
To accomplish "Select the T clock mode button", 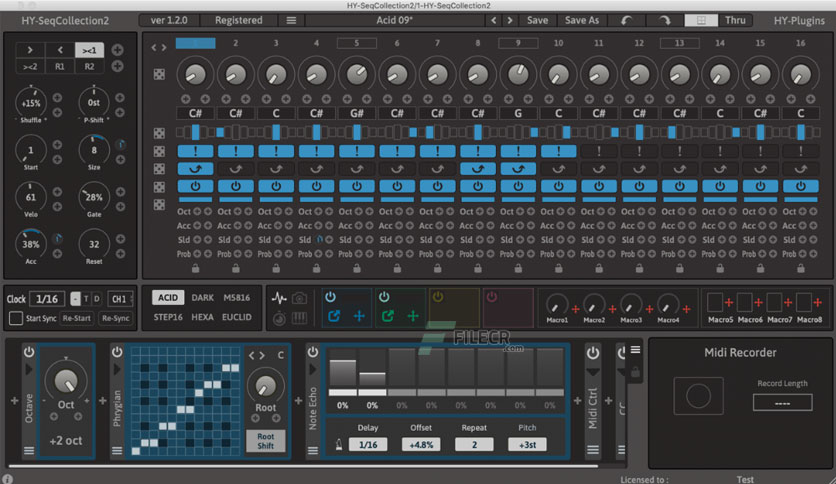I will (86, 299).
